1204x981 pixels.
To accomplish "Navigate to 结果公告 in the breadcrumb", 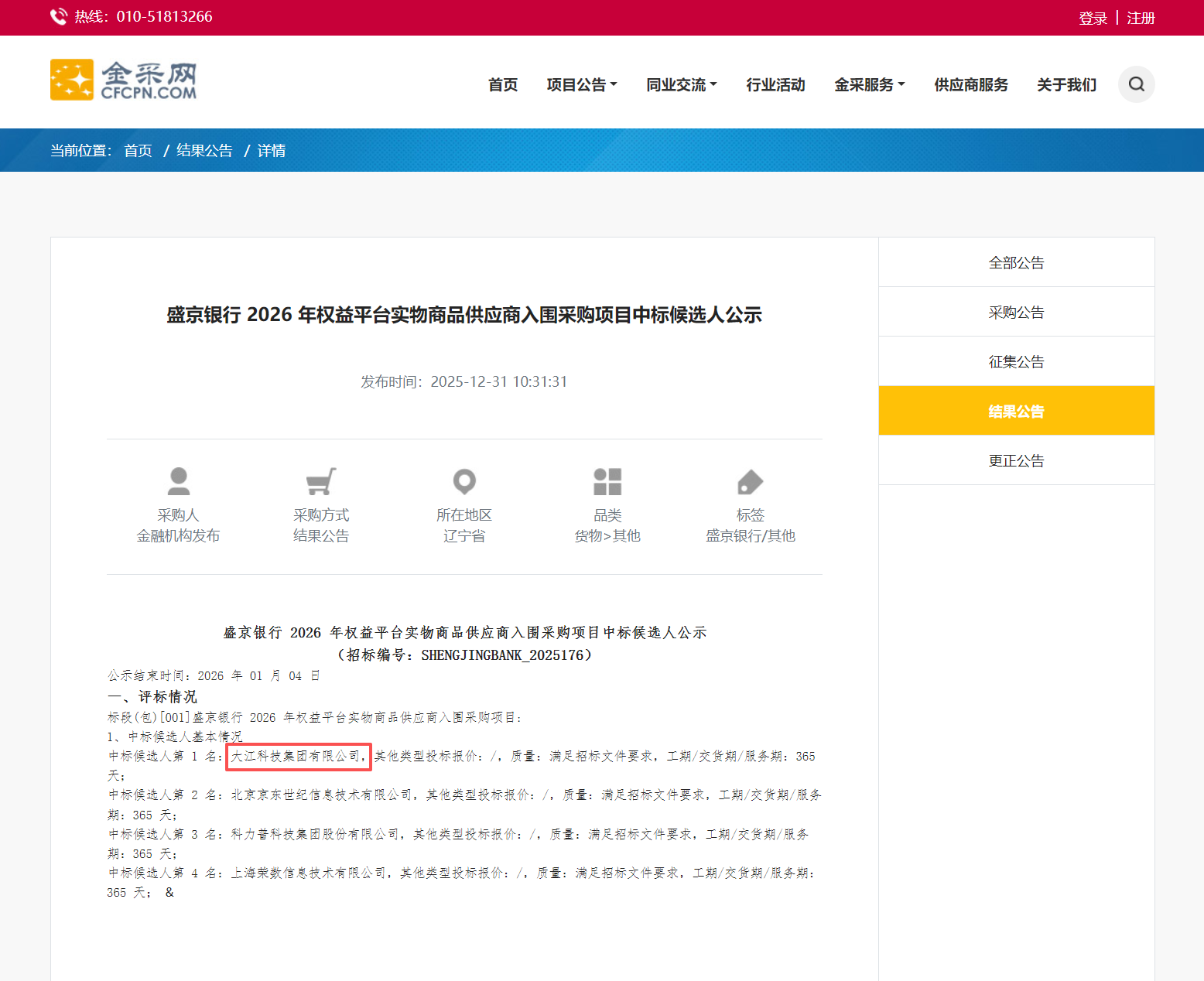I will pyautogui.click(x=204, y=150).
